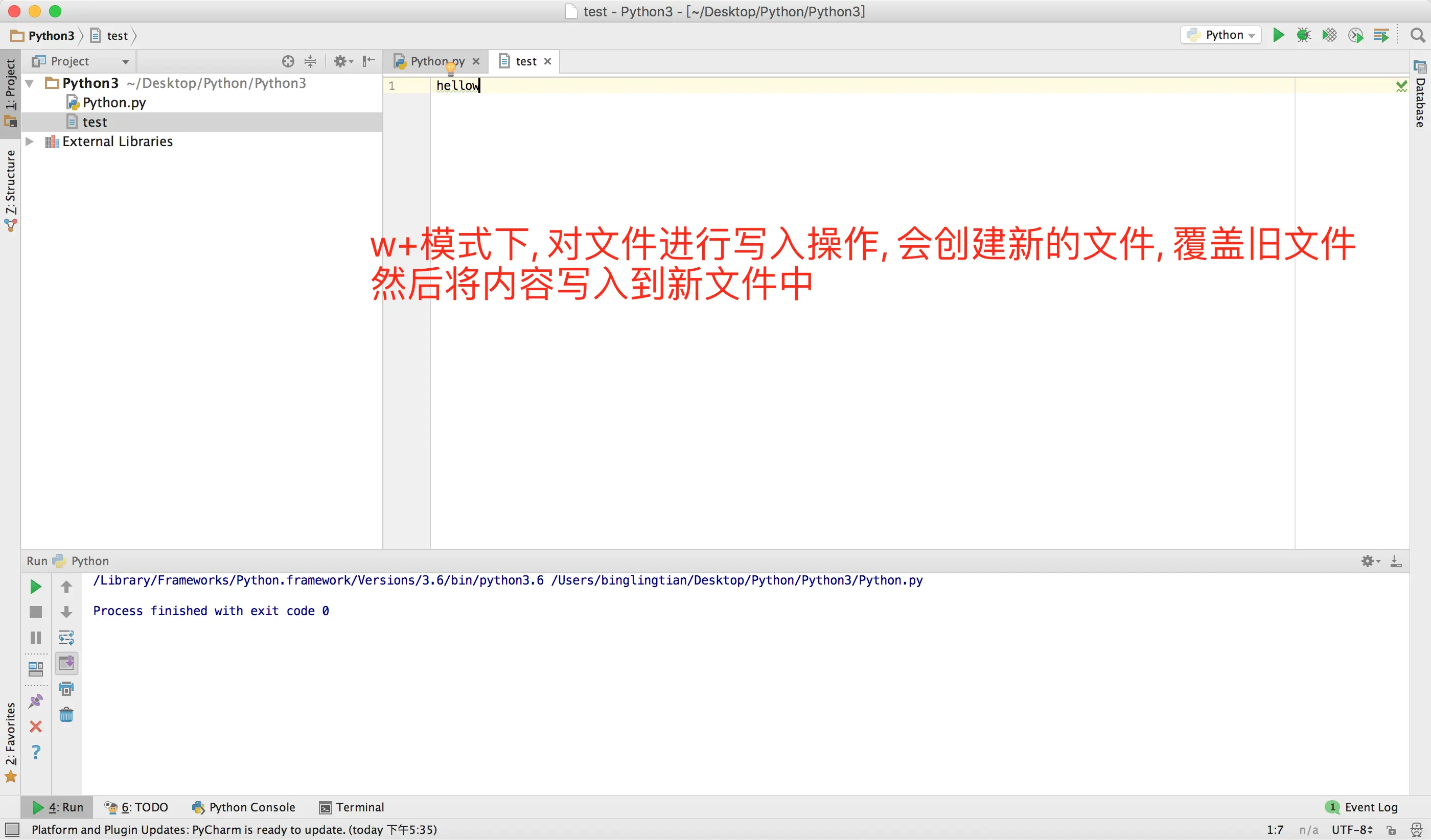Expand External Libraries tree node
This screenshot has width=1431, height=840.
click(30, 142)
